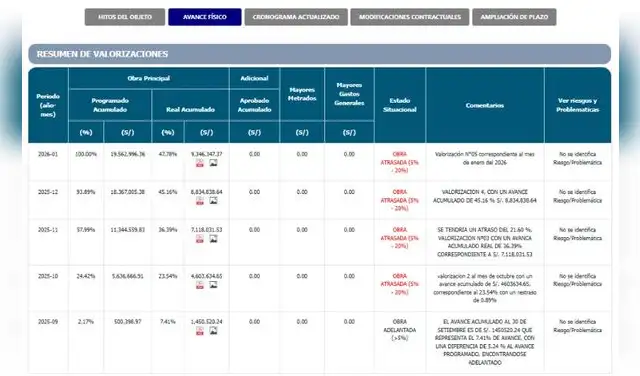640x376 pixels.
Task: Click the 100.00% programmed value
Action: click(x=86, y=154)
